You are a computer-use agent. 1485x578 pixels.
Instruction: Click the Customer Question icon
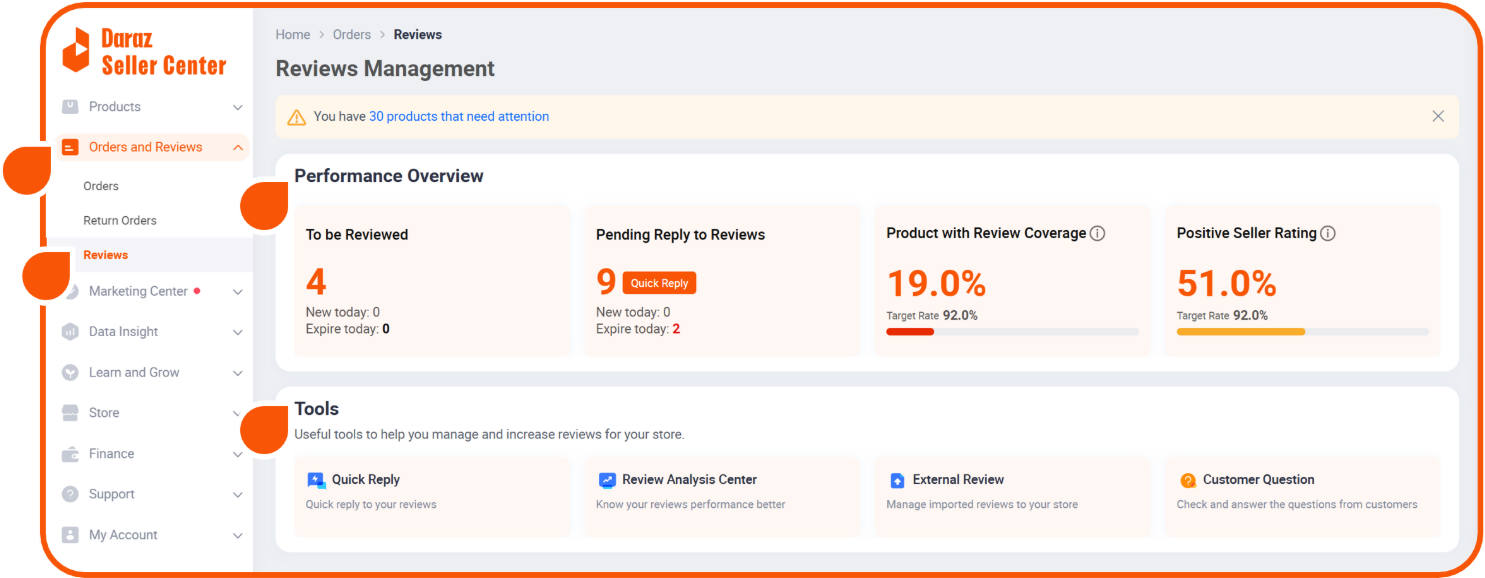[1188, 480]
